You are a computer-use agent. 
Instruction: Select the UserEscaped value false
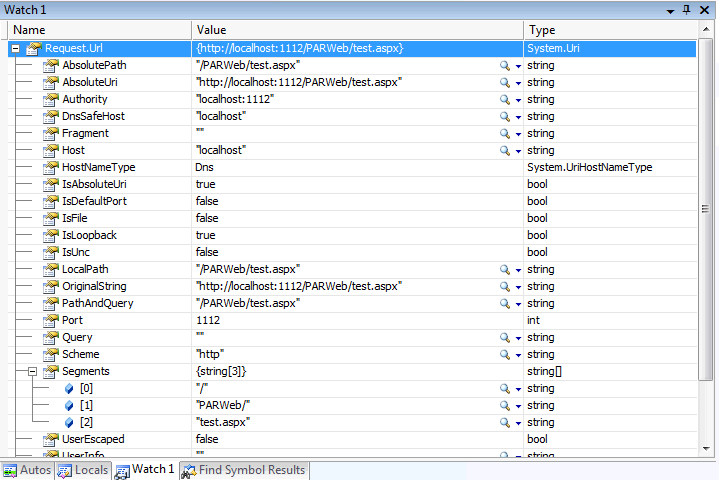pyautogui.click(x=207, y=439)
